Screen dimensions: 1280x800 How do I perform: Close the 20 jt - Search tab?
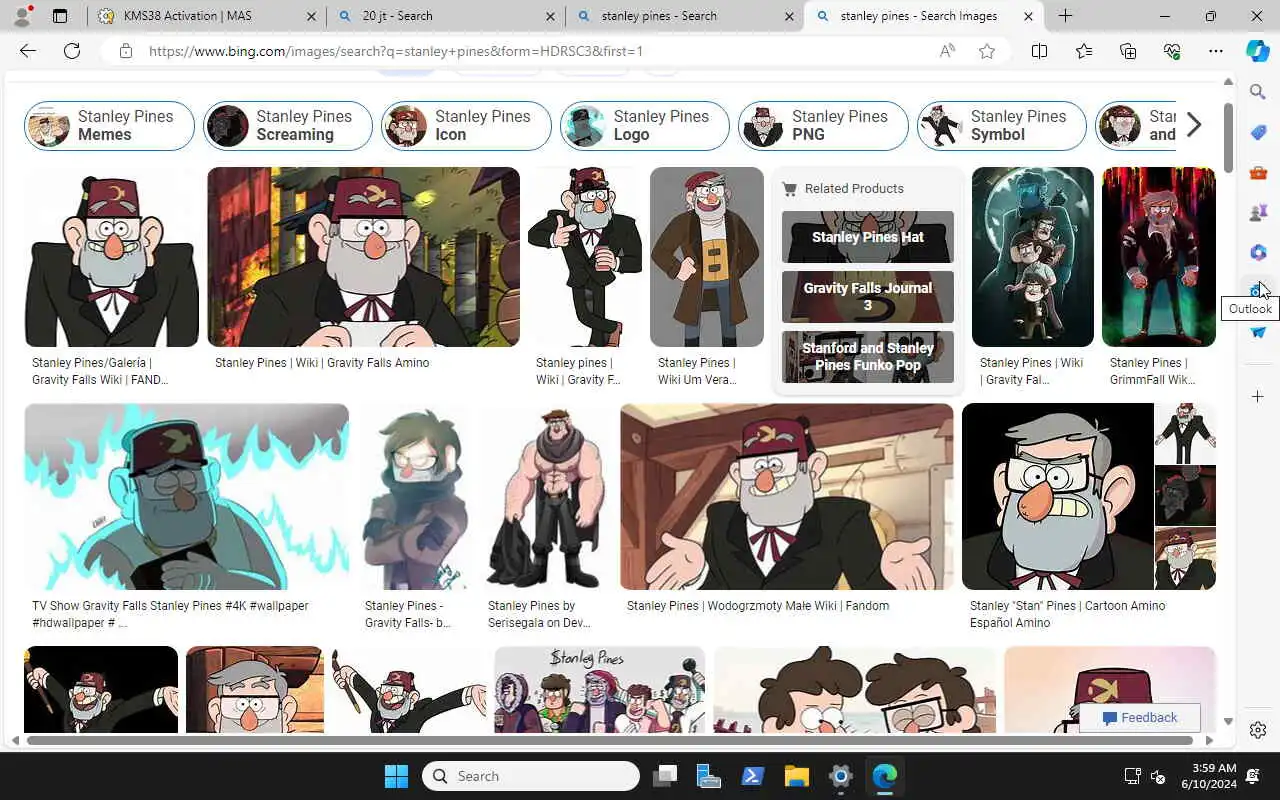click(x=550, y=16)
